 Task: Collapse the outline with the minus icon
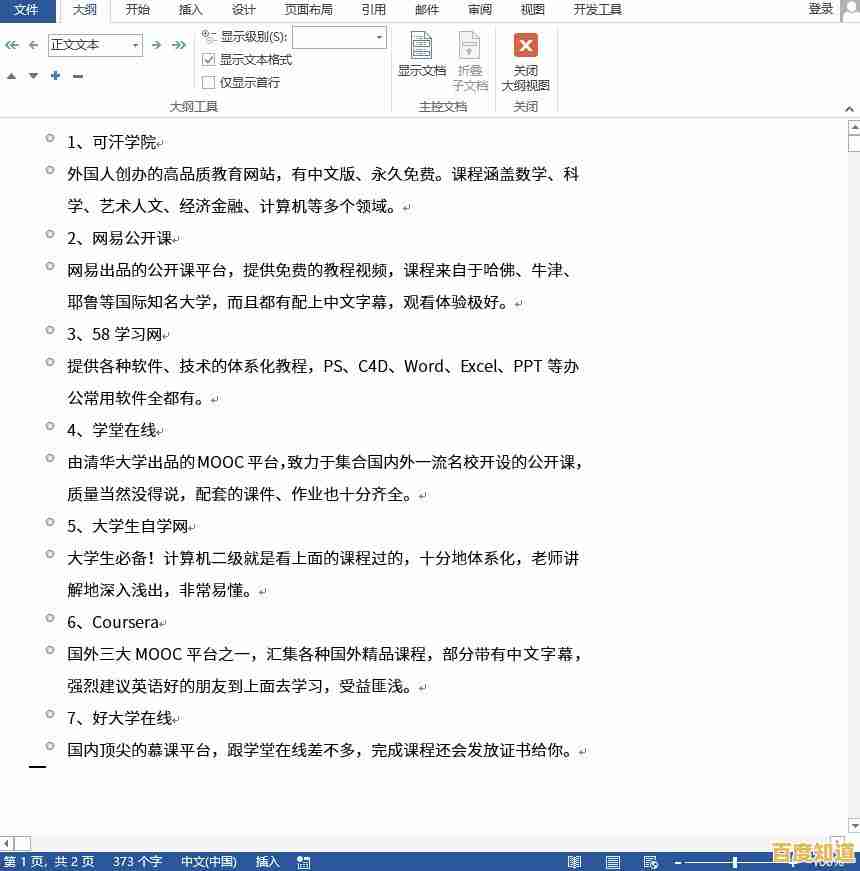point(78,76)
